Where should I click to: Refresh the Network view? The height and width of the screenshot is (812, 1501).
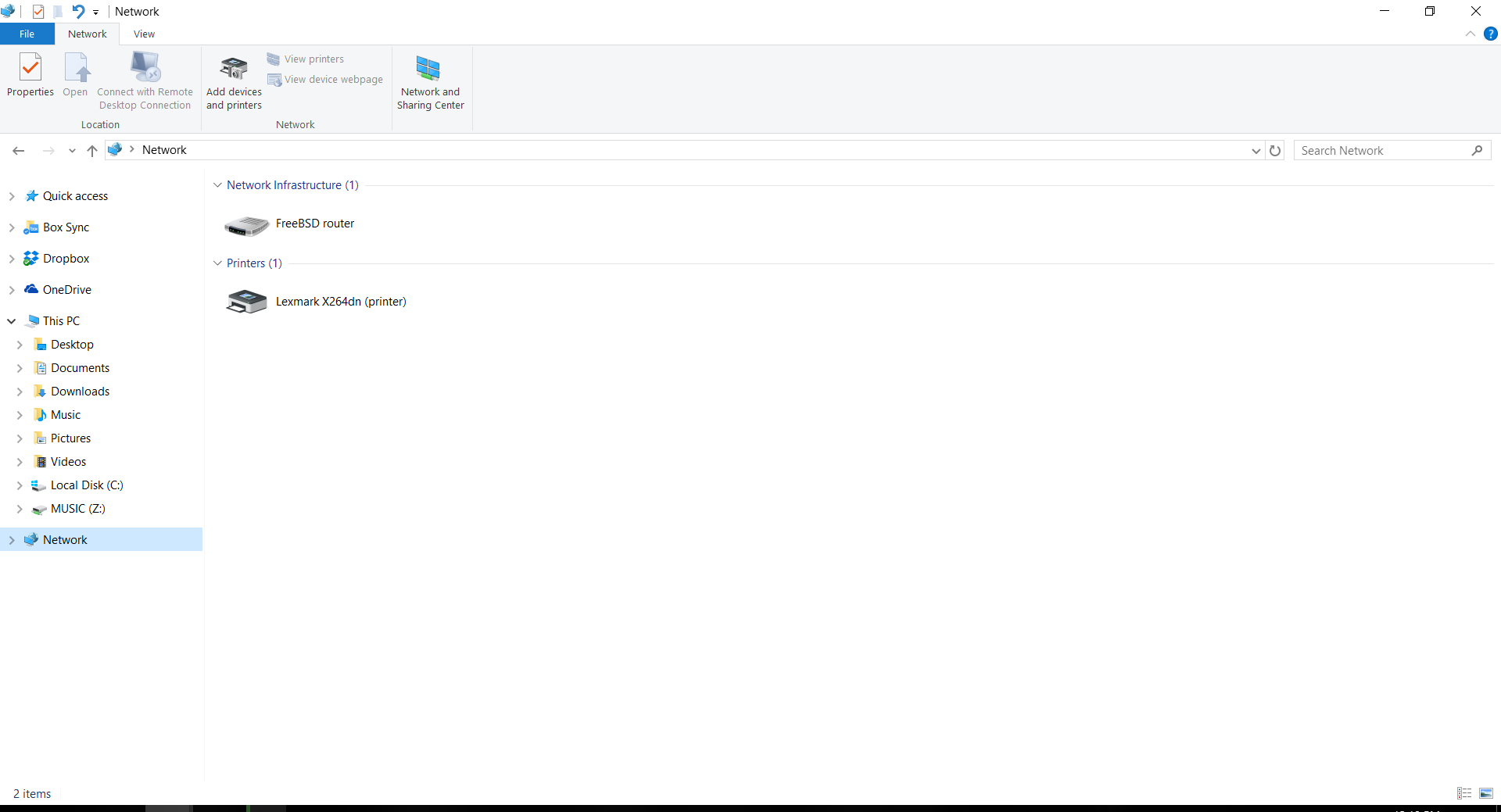click(x=1275, y=151)
